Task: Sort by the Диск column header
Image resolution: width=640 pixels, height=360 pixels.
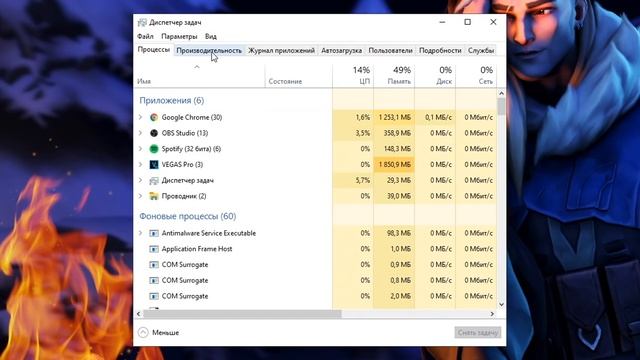Action: coord(435,76)
